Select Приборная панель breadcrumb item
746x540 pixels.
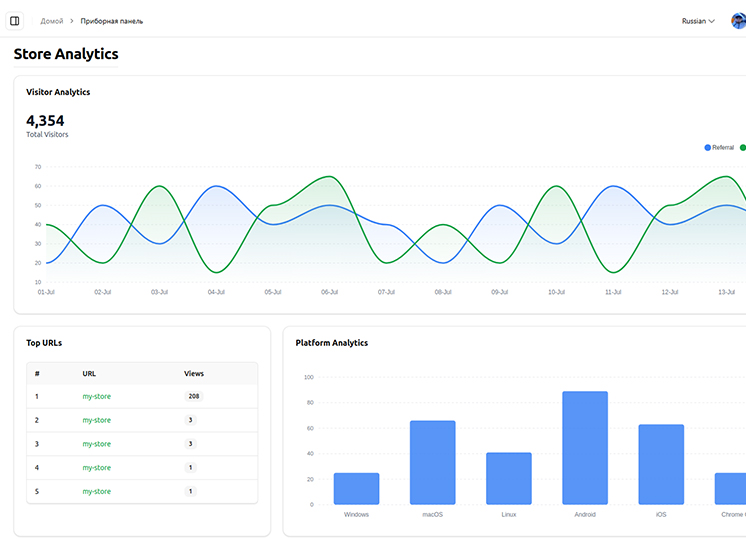[112, 21]
